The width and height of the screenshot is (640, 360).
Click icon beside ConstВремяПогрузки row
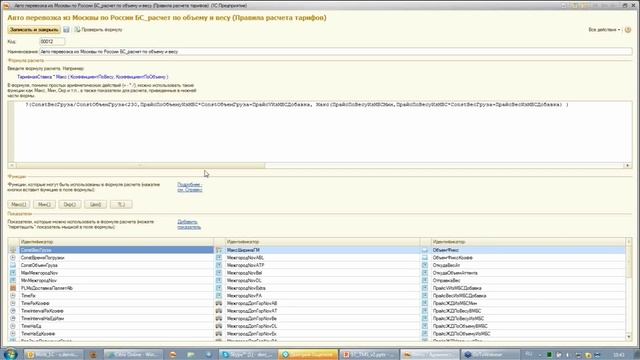[x=13, y=258]
